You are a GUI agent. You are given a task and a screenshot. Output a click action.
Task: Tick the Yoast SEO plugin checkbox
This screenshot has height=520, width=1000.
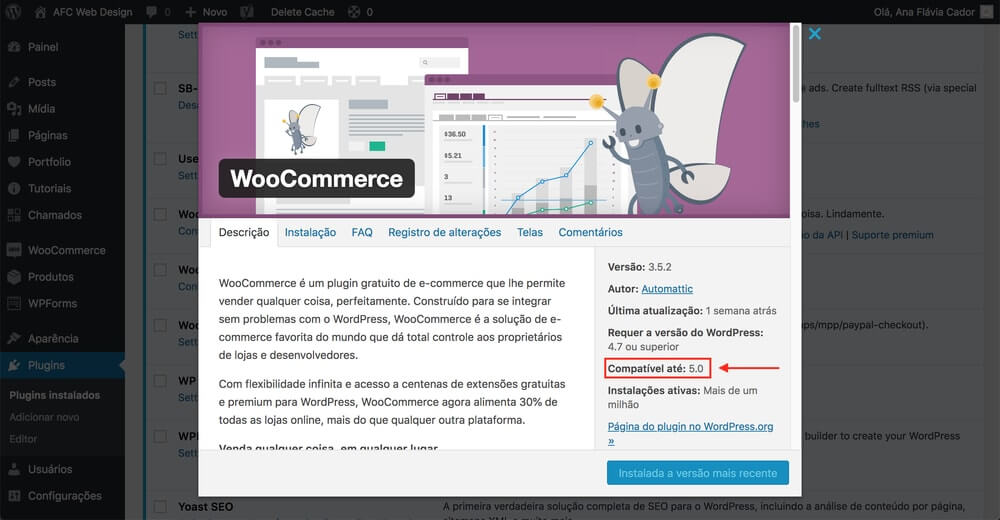coord(160,507)
